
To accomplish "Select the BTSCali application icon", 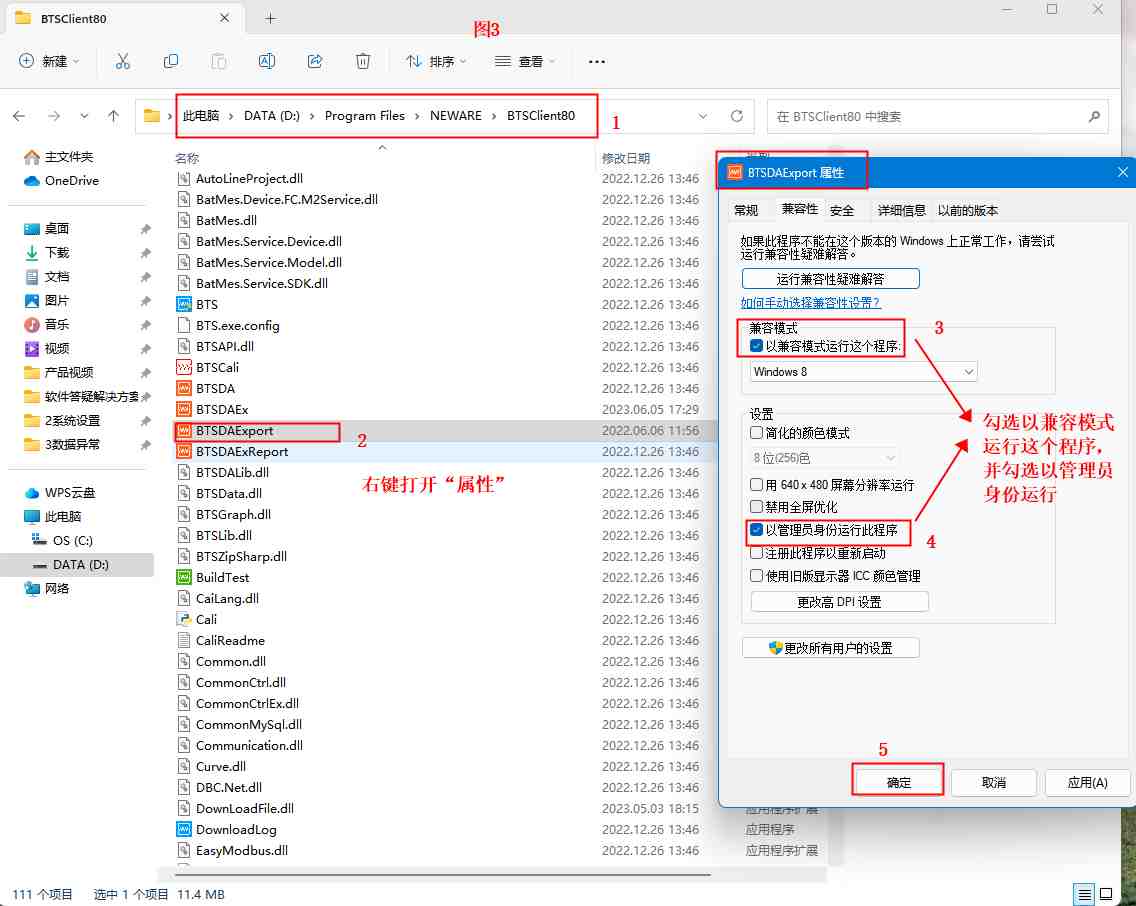I will pos(184,367).
